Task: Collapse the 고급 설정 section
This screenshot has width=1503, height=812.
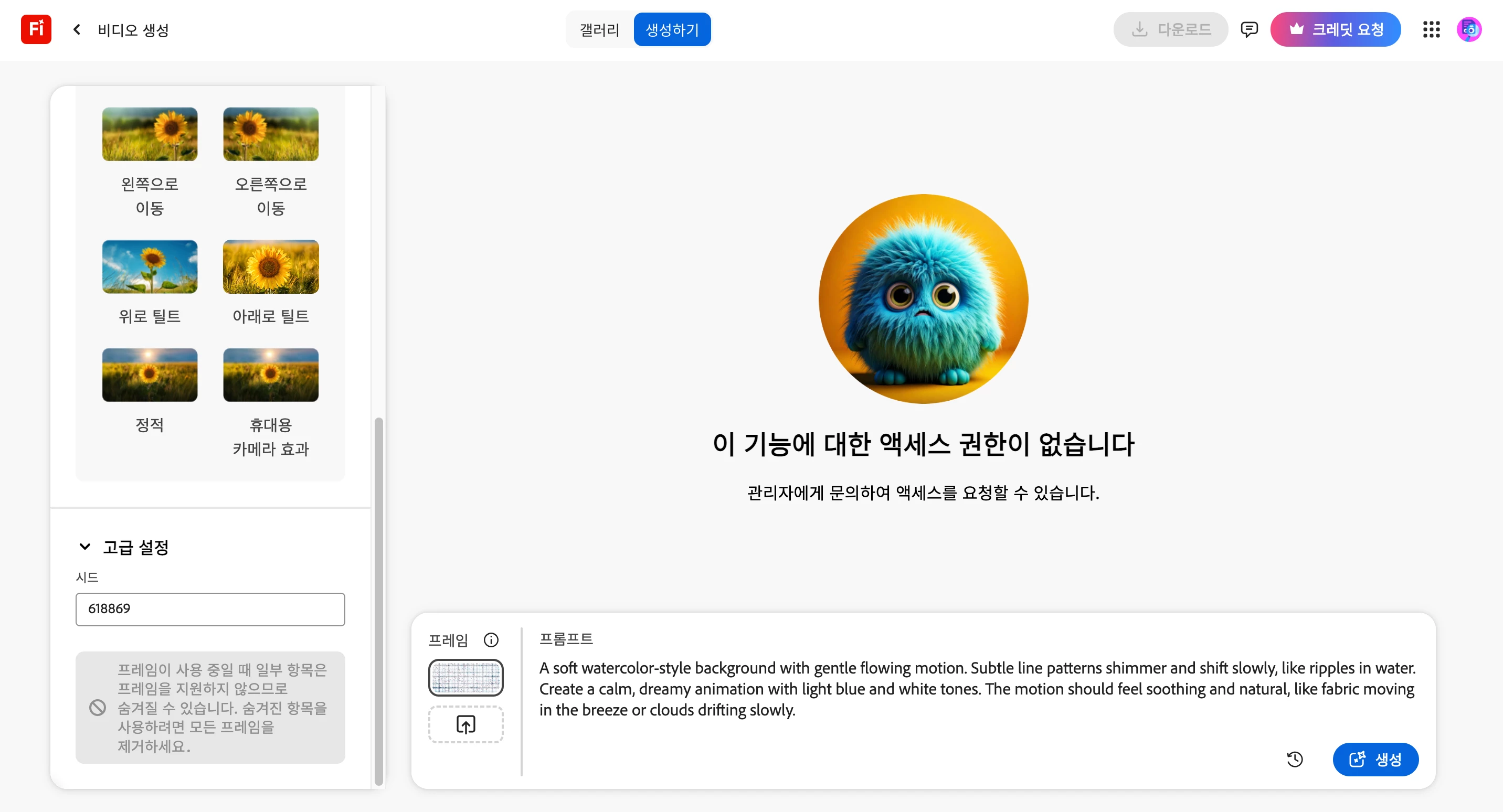Action: coord(85,547)
